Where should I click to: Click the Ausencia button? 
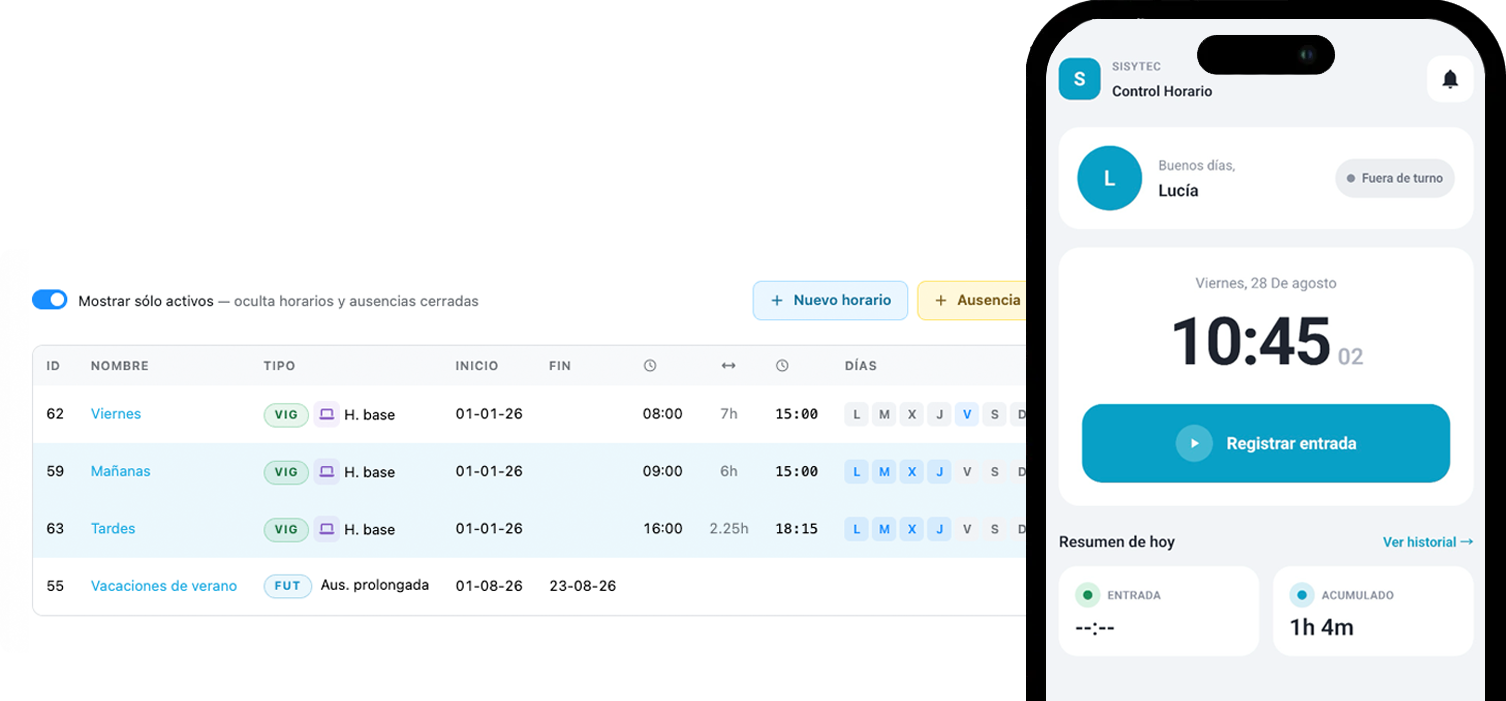click(973, 300)
